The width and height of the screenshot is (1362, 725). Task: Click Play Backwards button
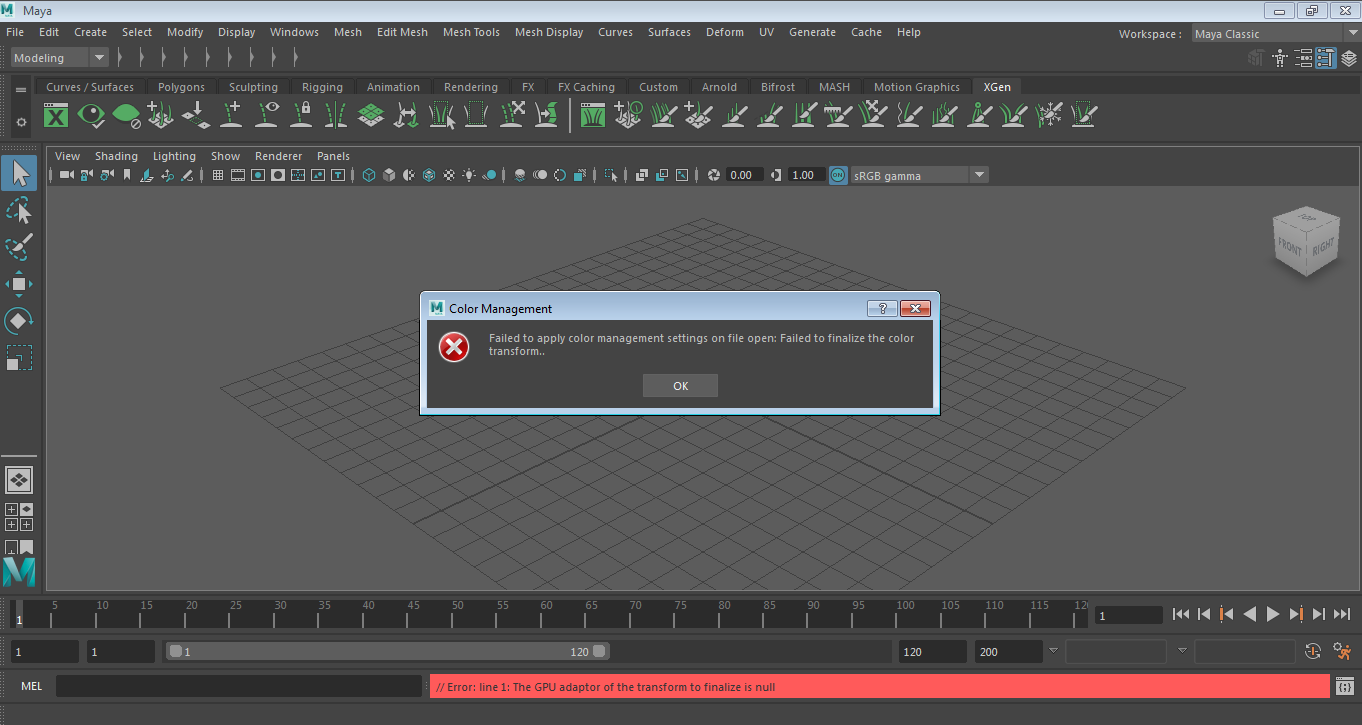(x=1250, y=614)
